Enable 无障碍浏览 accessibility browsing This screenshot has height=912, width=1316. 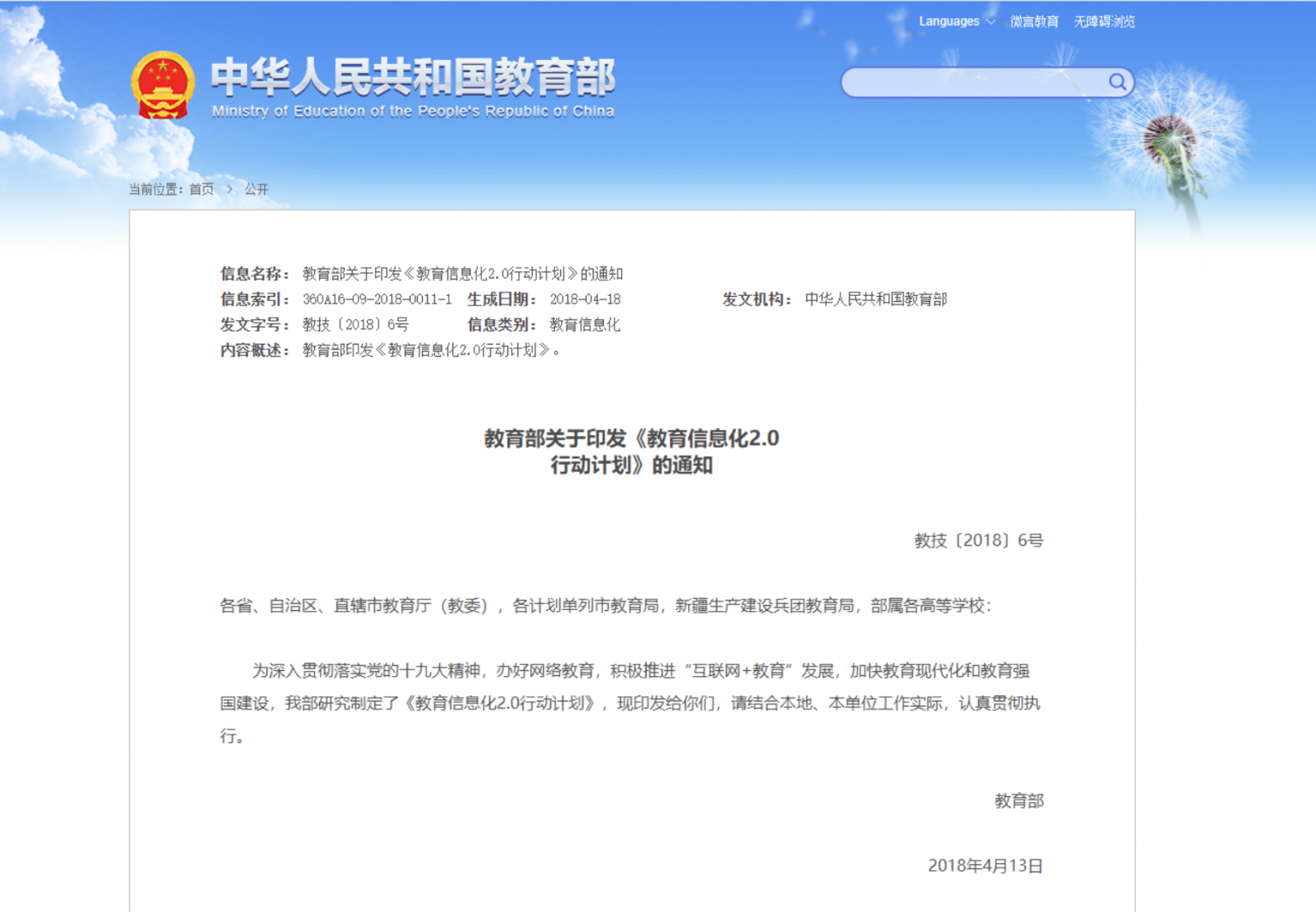point(1104,21)
